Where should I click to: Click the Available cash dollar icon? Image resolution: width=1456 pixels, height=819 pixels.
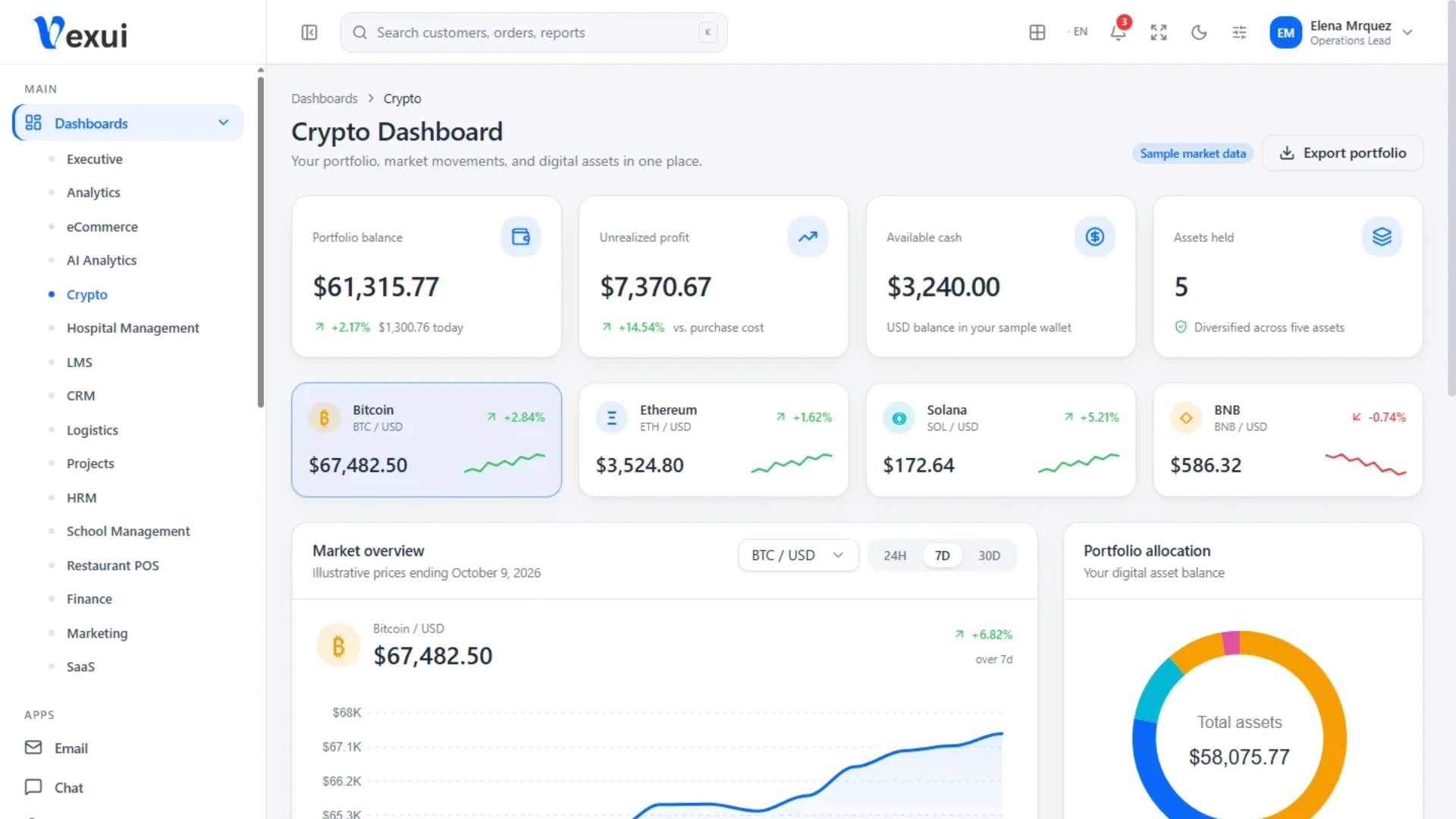pos(1095,237)
